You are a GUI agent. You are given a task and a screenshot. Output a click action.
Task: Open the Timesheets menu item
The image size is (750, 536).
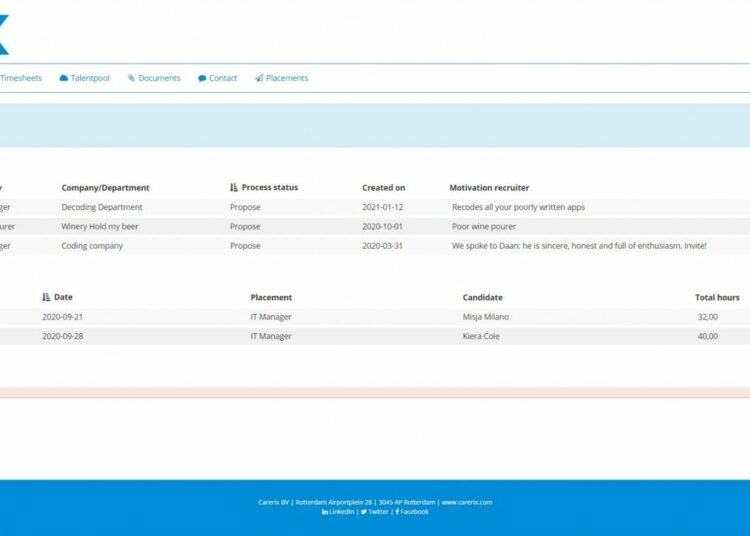tap(21, 78)
